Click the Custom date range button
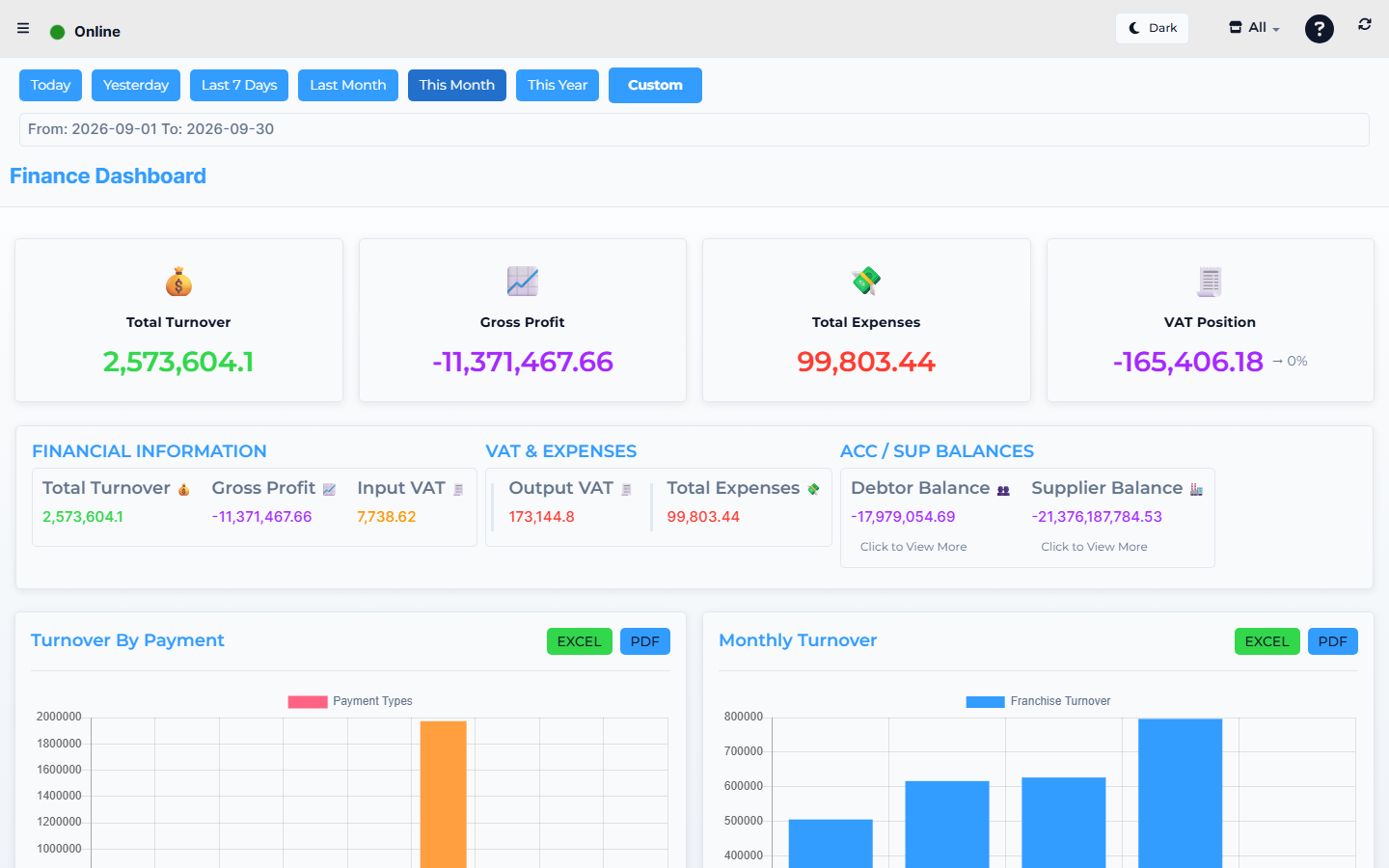This screenshot has height=868, width=1389. pyautogui.click(x=655, y=85)
